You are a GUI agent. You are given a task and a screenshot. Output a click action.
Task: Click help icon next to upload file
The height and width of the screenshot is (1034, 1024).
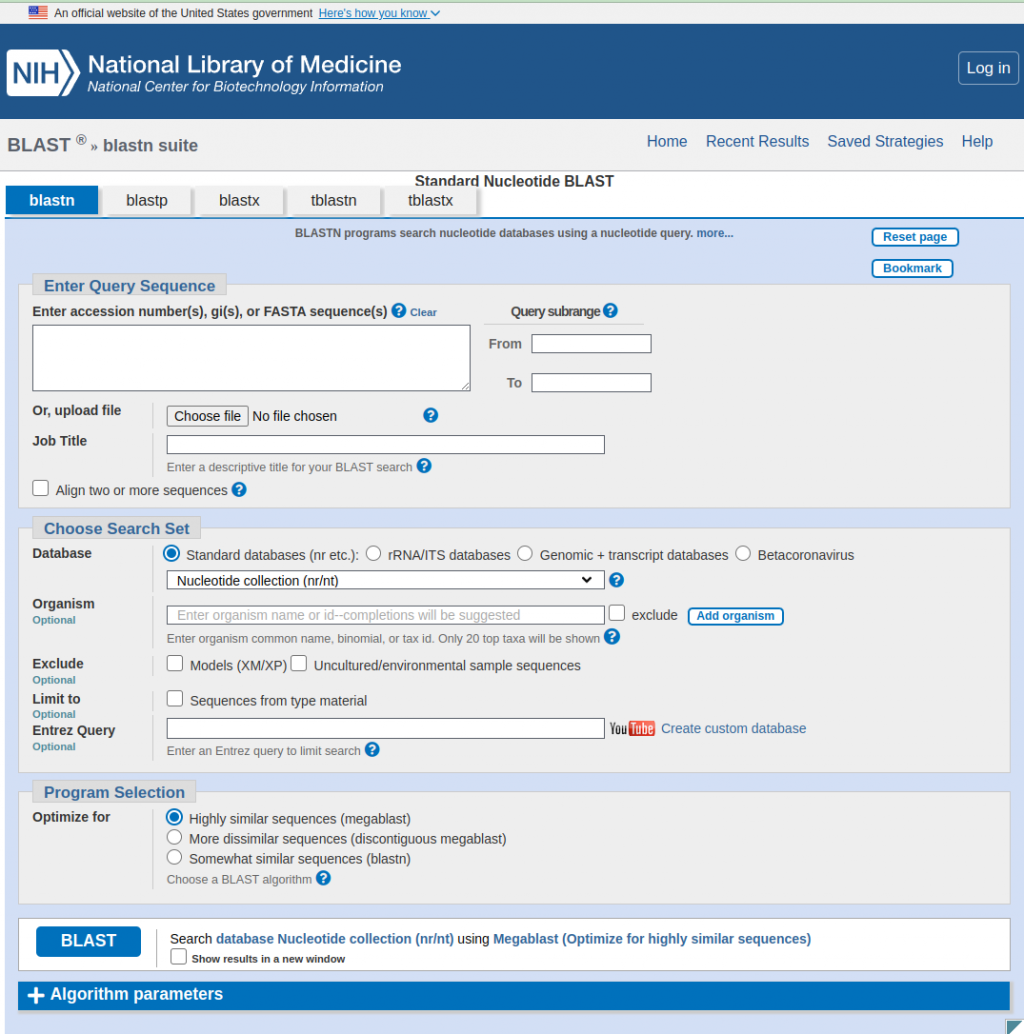pyautogui.click(x=431, y=415)
